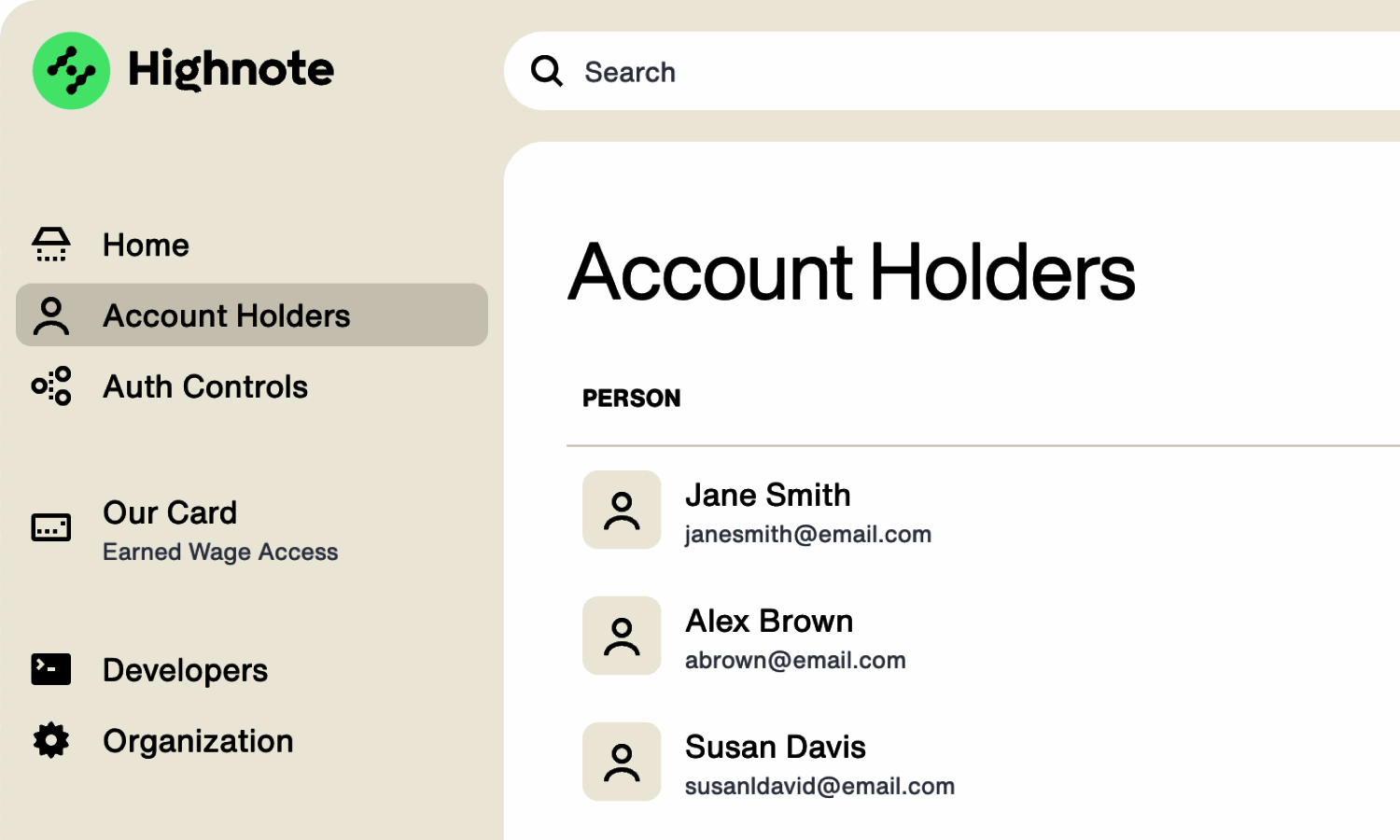The image size is (1400, 840).
Task: Open the Developers section
Action: [x=186, y=670]
